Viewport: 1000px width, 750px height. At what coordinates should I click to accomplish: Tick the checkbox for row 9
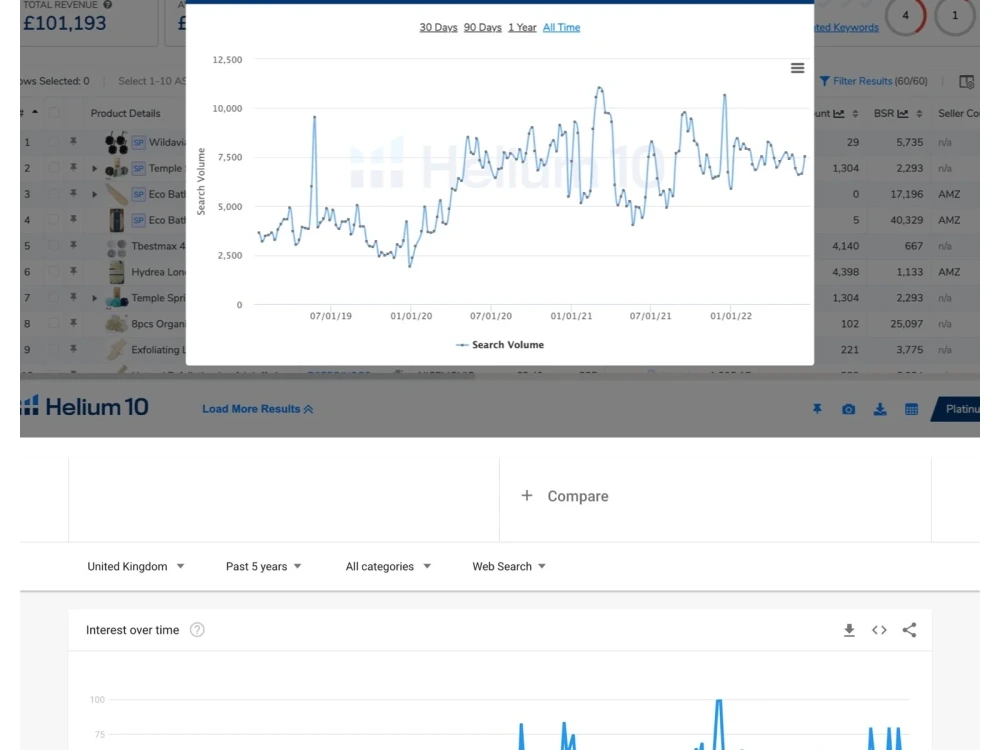[x=54, y=349]
